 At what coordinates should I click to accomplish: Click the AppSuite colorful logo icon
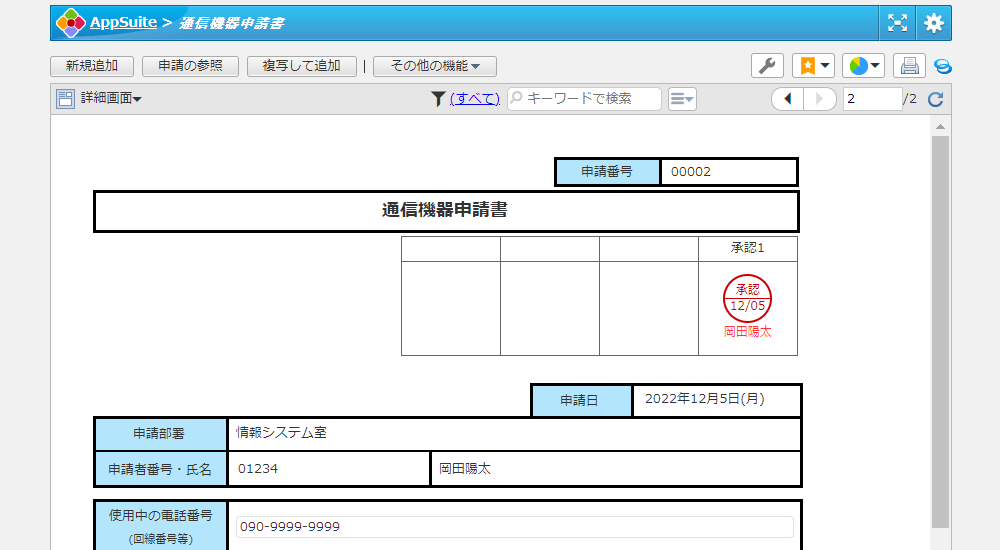(x=71, y=22)
